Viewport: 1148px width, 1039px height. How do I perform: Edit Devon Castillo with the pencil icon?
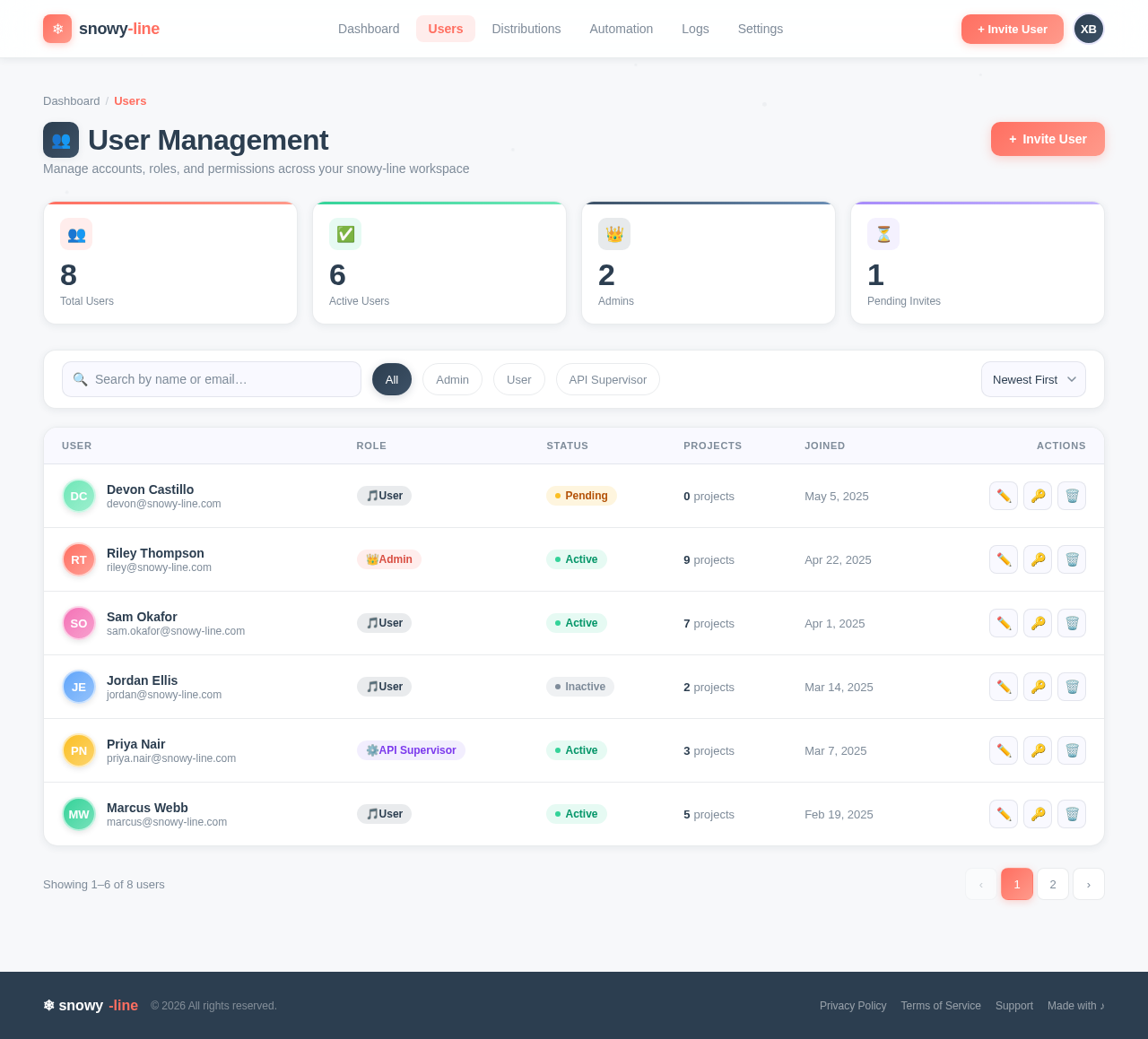1003,496
